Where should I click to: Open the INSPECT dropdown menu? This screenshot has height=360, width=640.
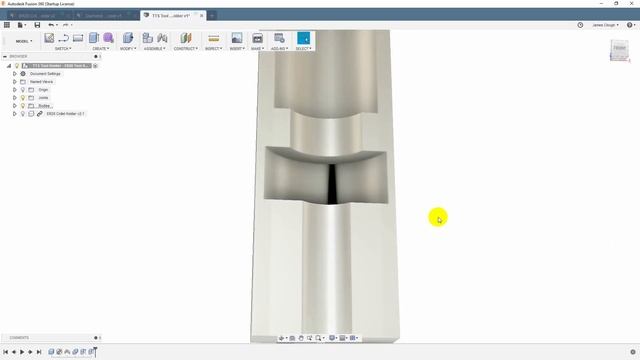coord(213,49)
